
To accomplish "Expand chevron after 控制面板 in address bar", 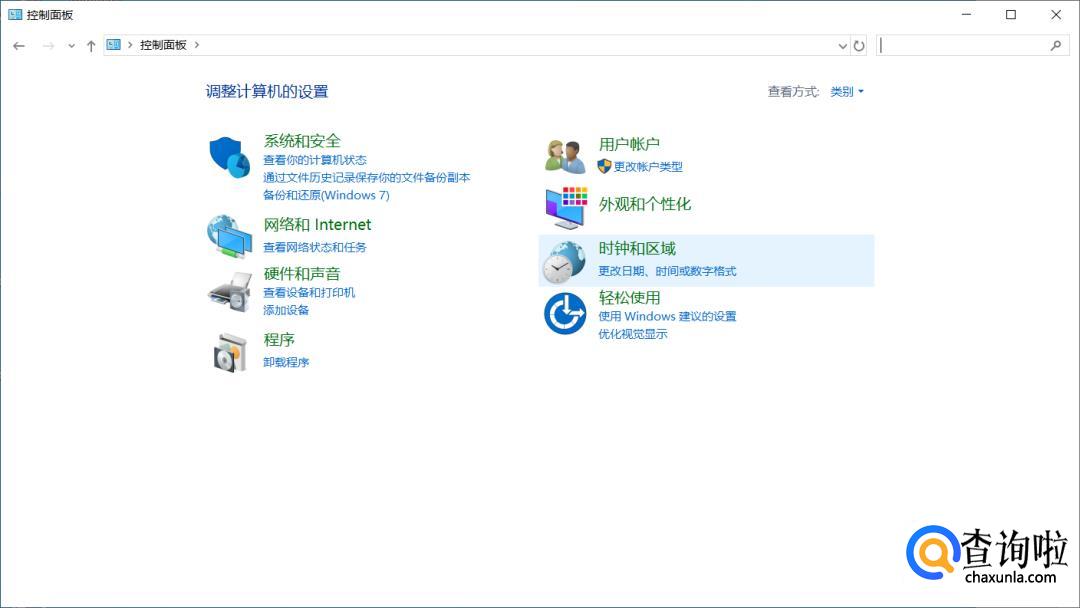I will point(197,45).
